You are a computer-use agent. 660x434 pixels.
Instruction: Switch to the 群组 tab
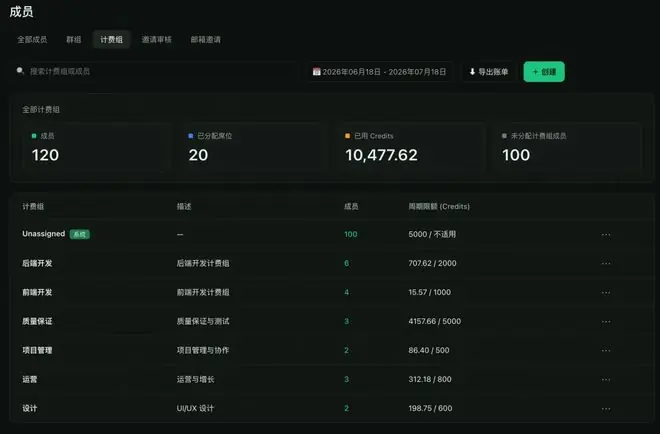[x=74, y=40]
